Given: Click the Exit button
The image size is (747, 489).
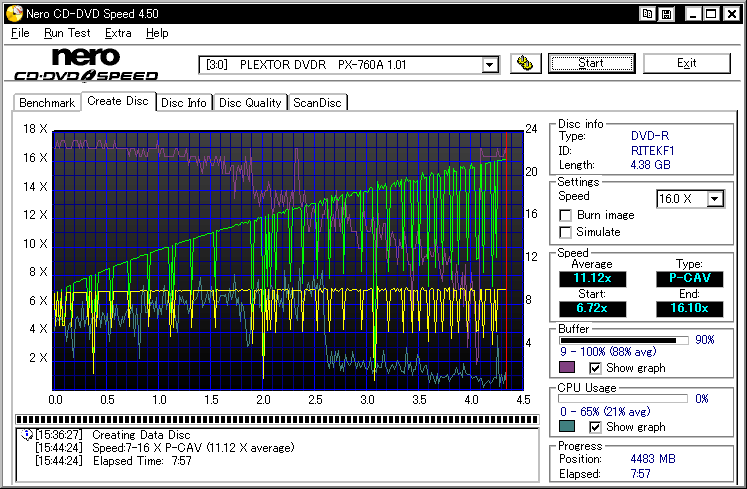Looking at the screenshot, I should coord(686,63).
